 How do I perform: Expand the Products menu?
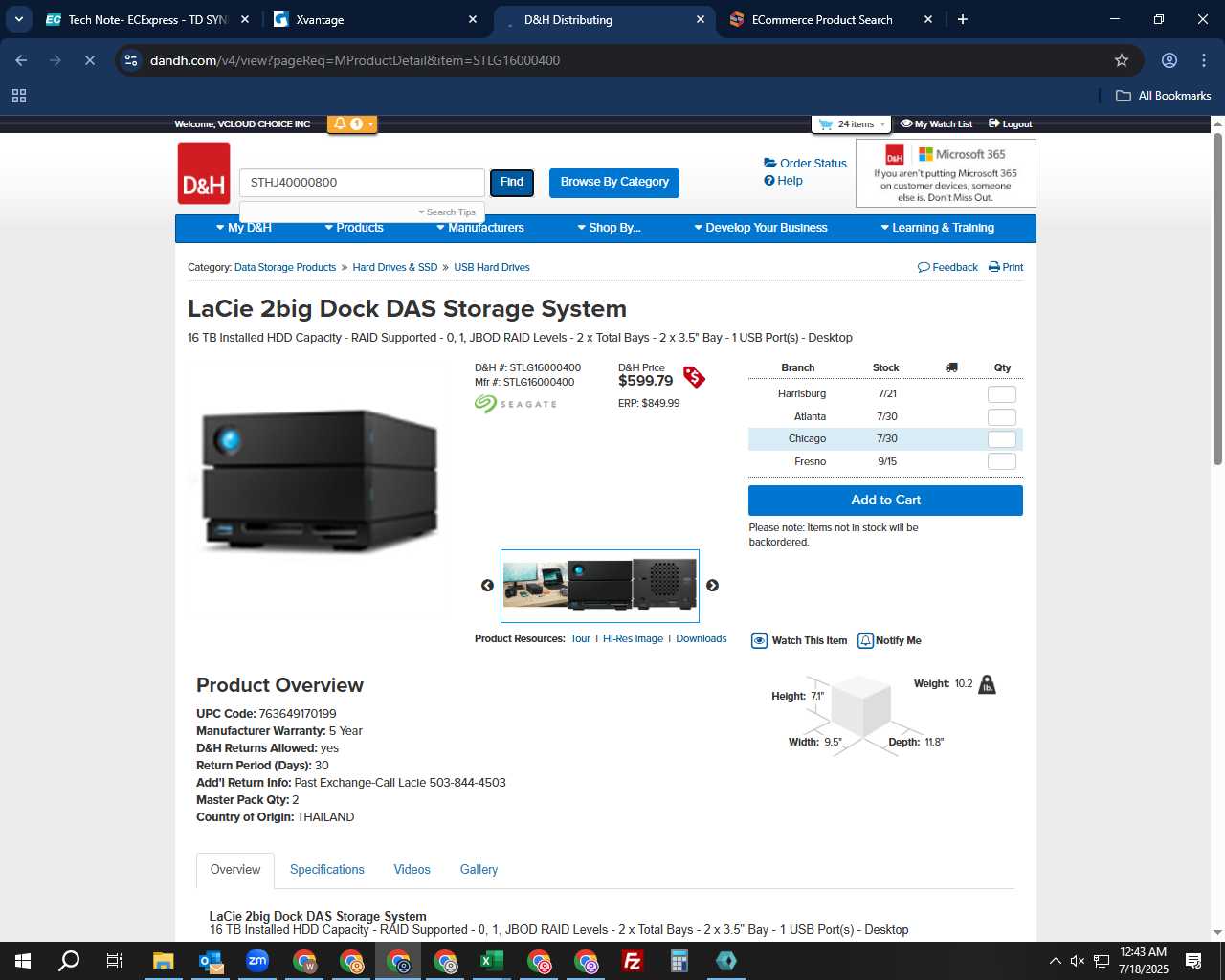(x=354, y=228)
